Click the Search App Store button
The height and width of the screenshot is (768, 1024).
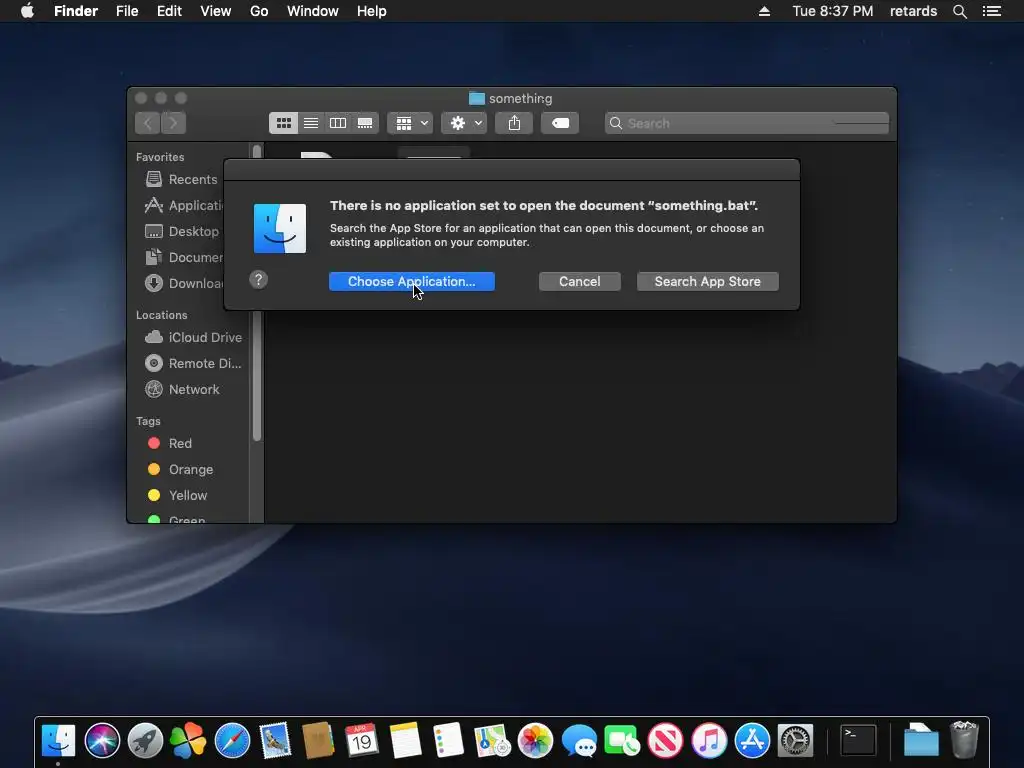[x=707, y=281]
